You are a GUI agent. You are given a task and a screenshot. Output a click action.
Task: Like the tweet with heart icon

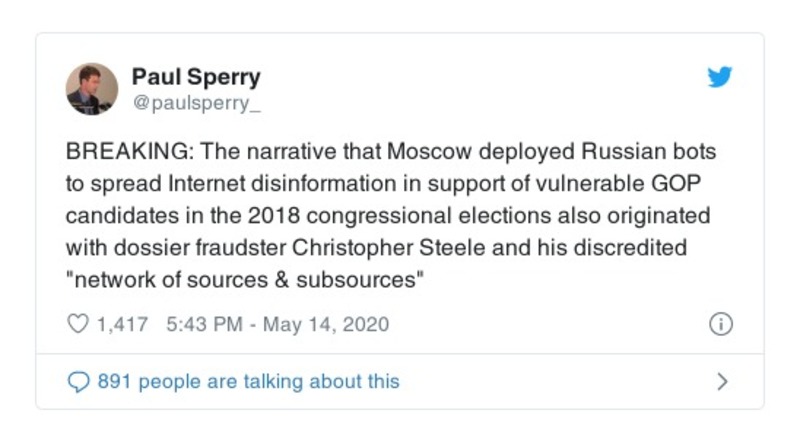[x=77, y=324]
